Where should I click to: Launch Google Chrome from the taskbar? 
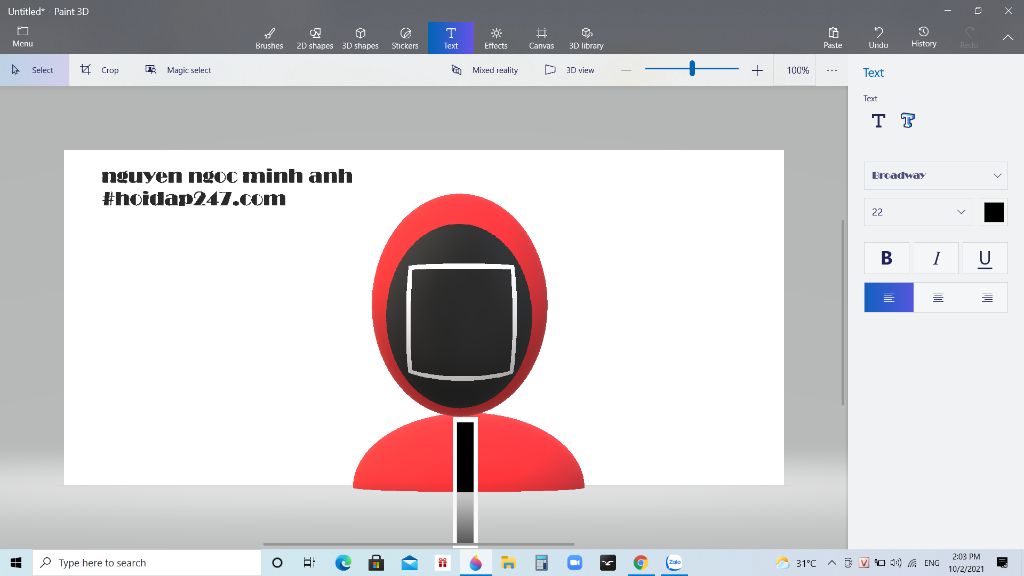click(641, 562)
